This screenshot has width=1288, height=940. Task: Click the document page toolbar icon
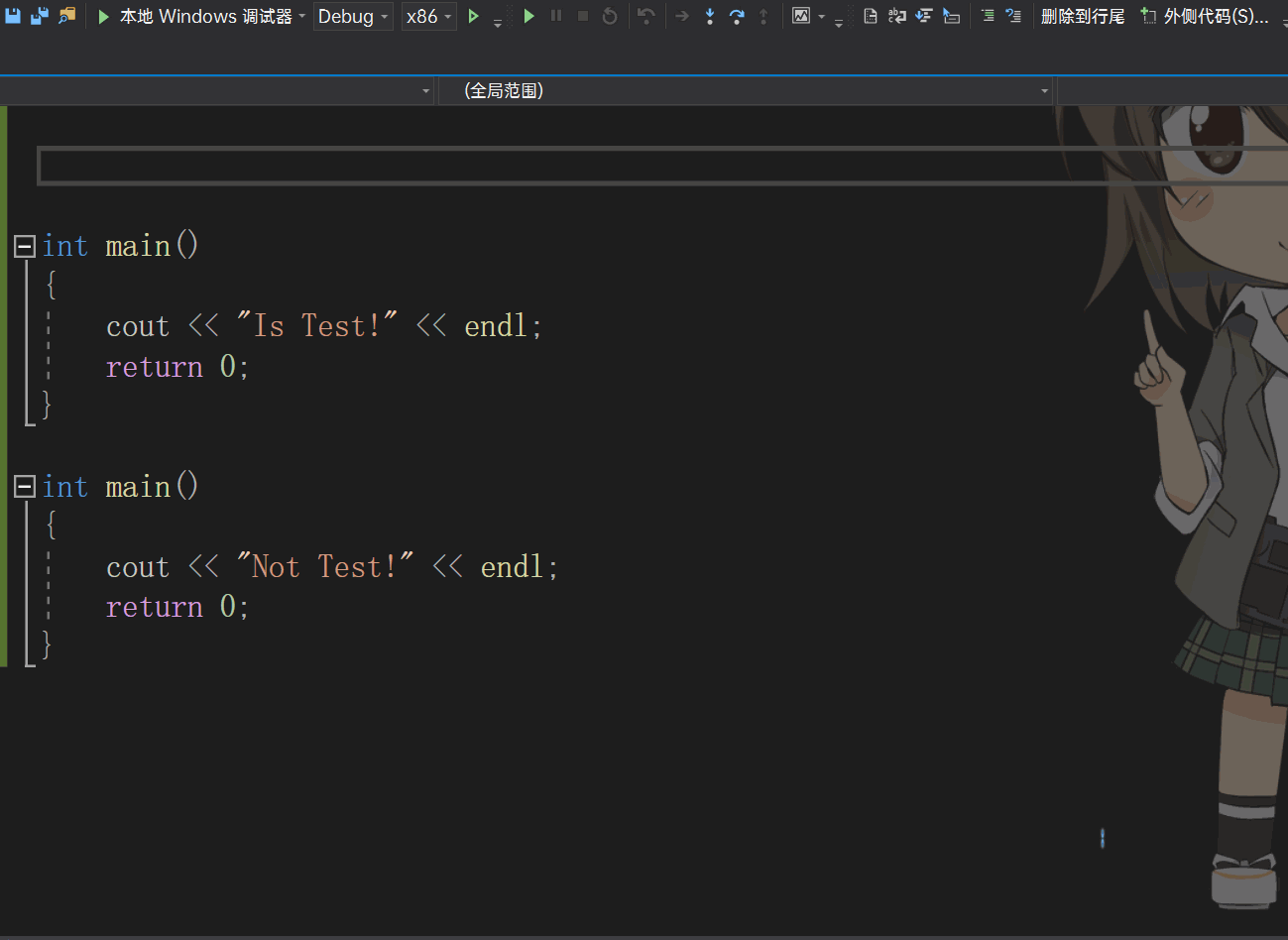tap(871, 16)
